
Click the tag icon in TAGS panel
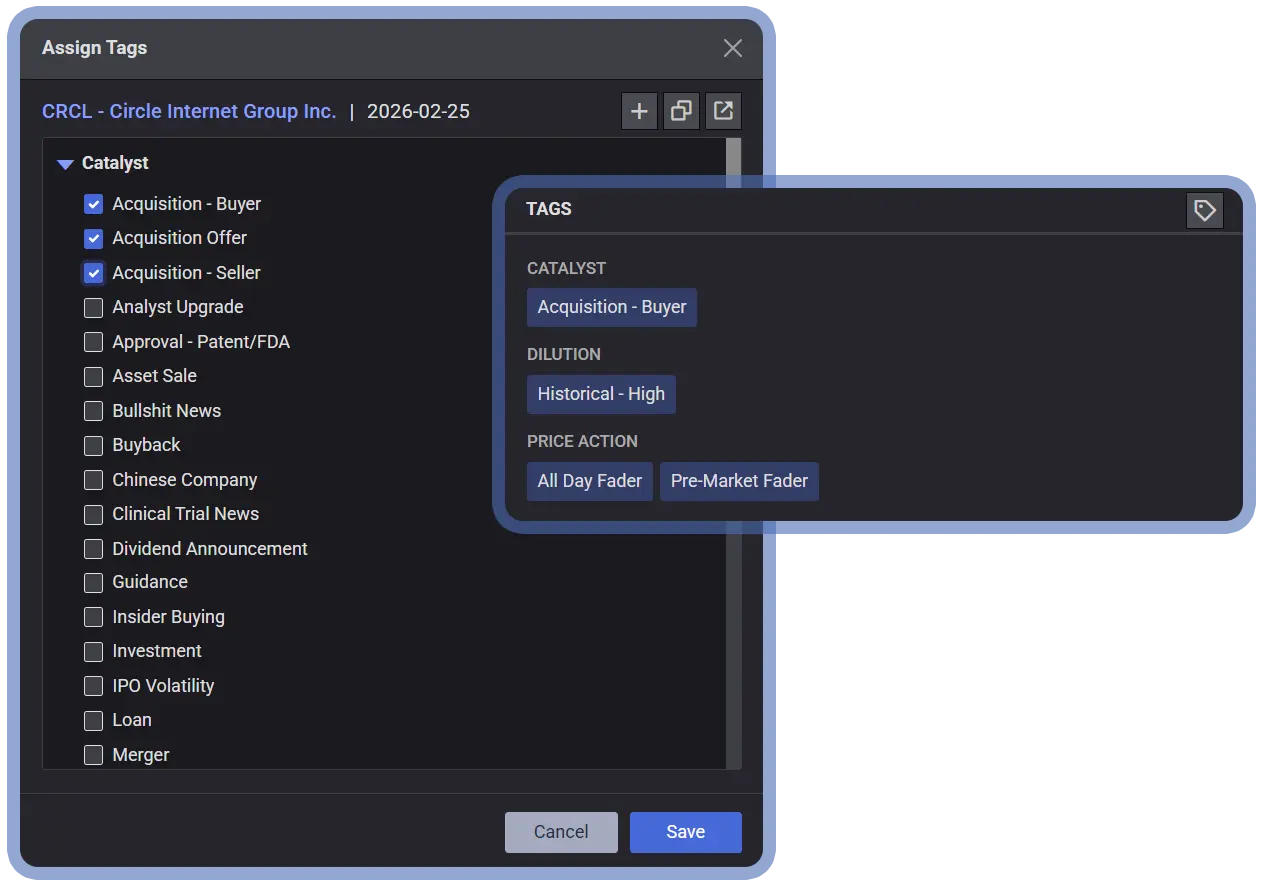coord(1204,210)
